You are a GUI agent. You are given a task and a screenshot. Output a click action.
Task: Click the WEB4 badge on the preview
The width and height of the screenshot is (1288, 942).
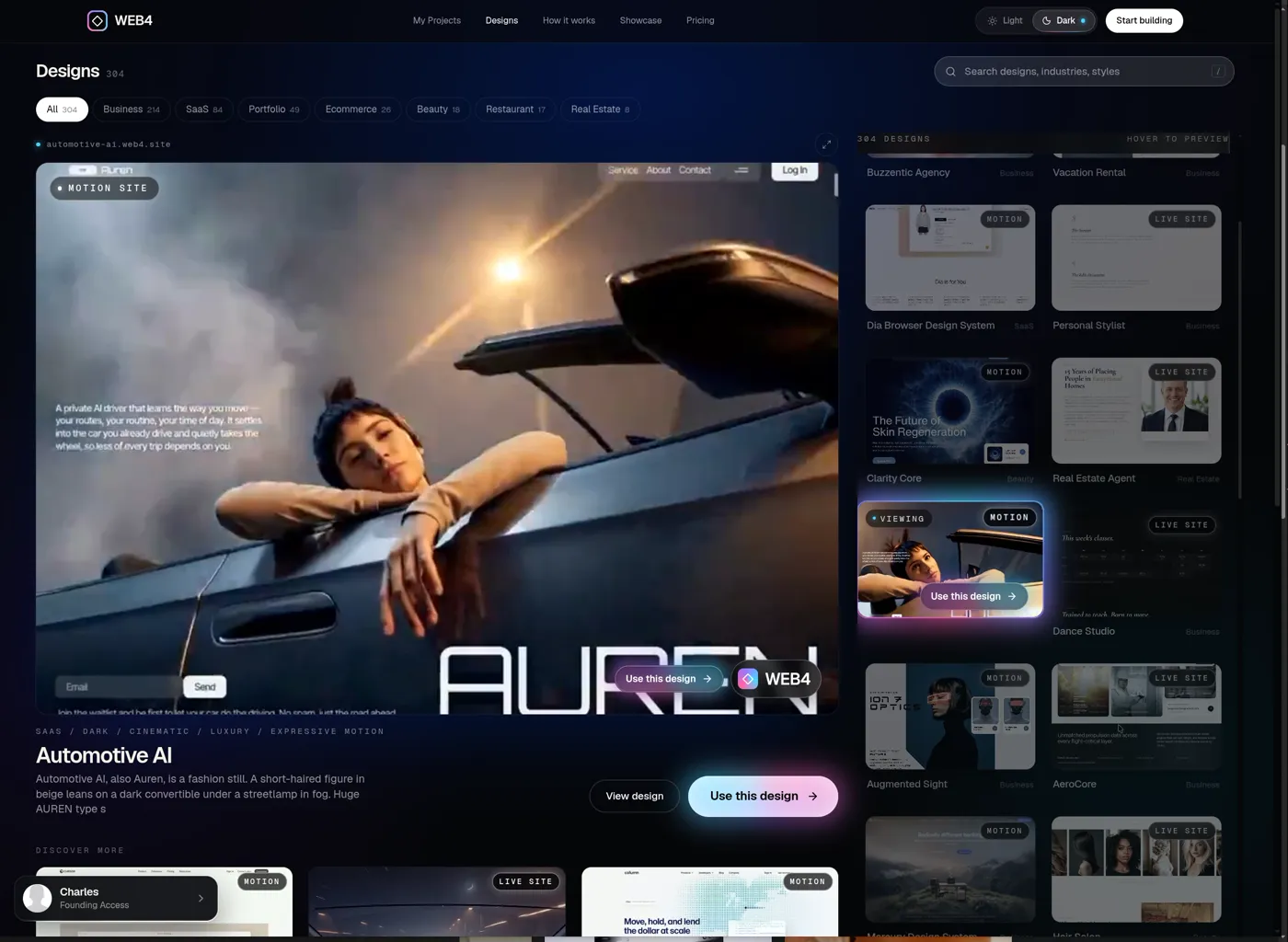click(776, 679)
